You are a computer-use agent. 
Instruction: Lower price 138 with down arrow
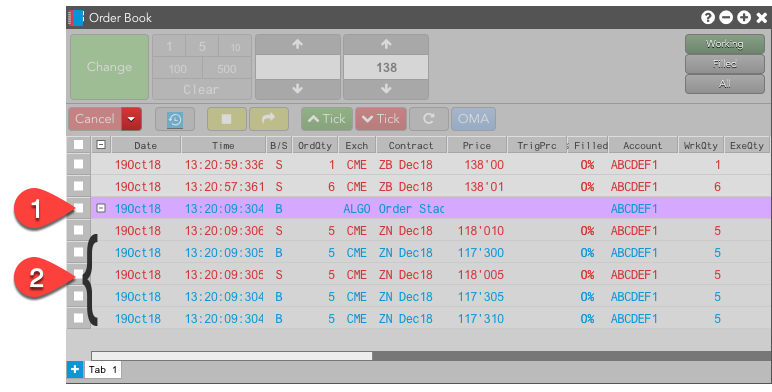tap(386, 89)
